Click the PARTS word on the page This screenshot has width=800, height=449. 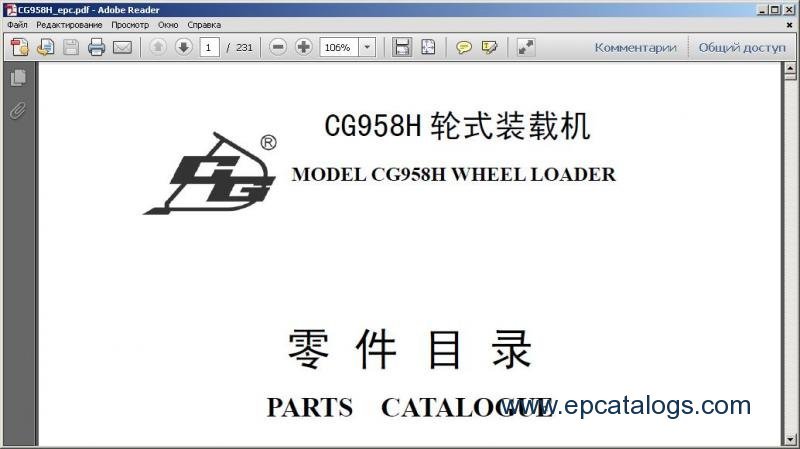coord(310,408)
